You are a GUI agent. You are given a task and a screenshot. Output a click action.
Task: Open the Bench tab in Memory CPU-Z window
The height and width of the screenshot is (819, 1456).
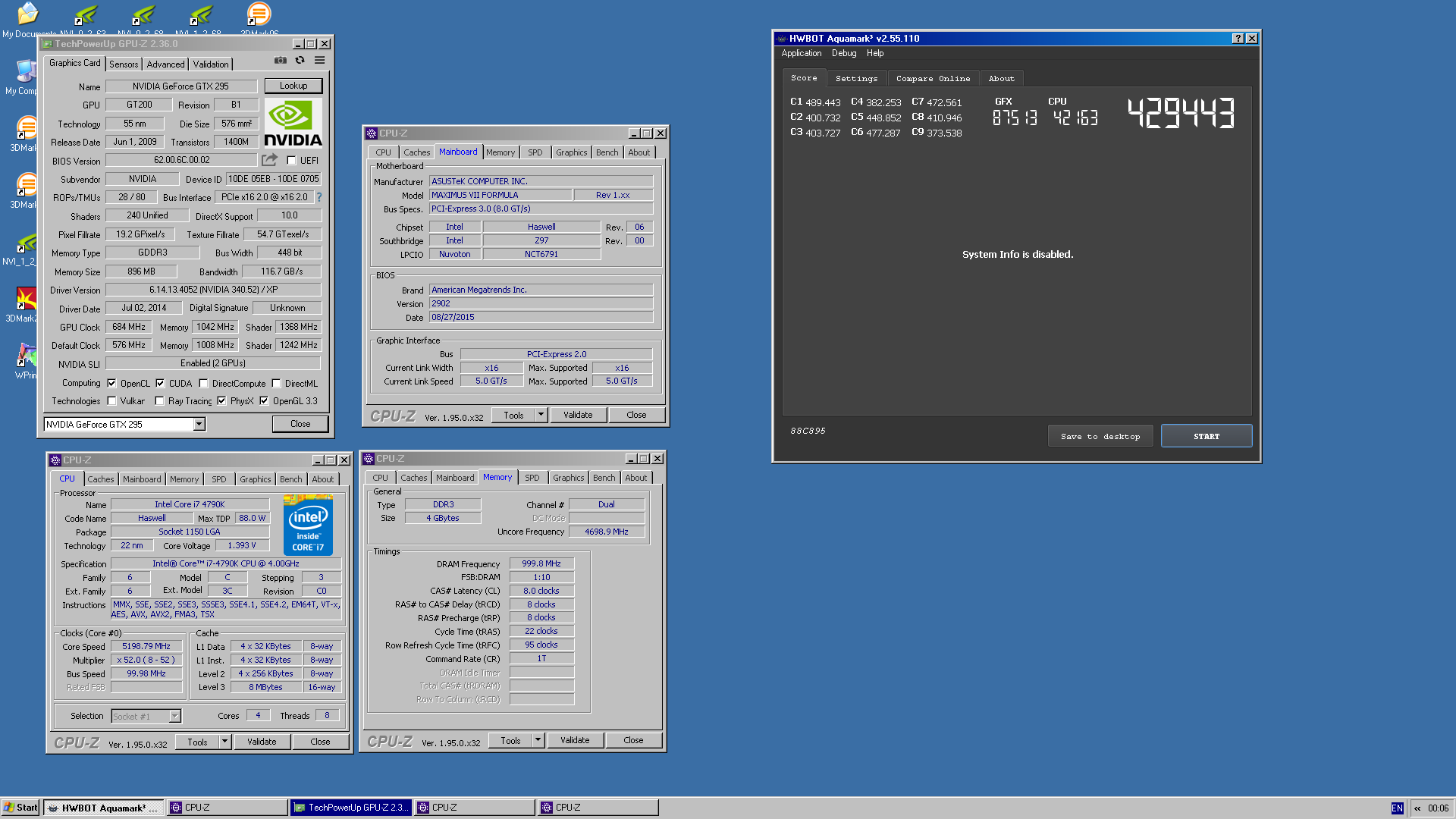coord(604,478)
